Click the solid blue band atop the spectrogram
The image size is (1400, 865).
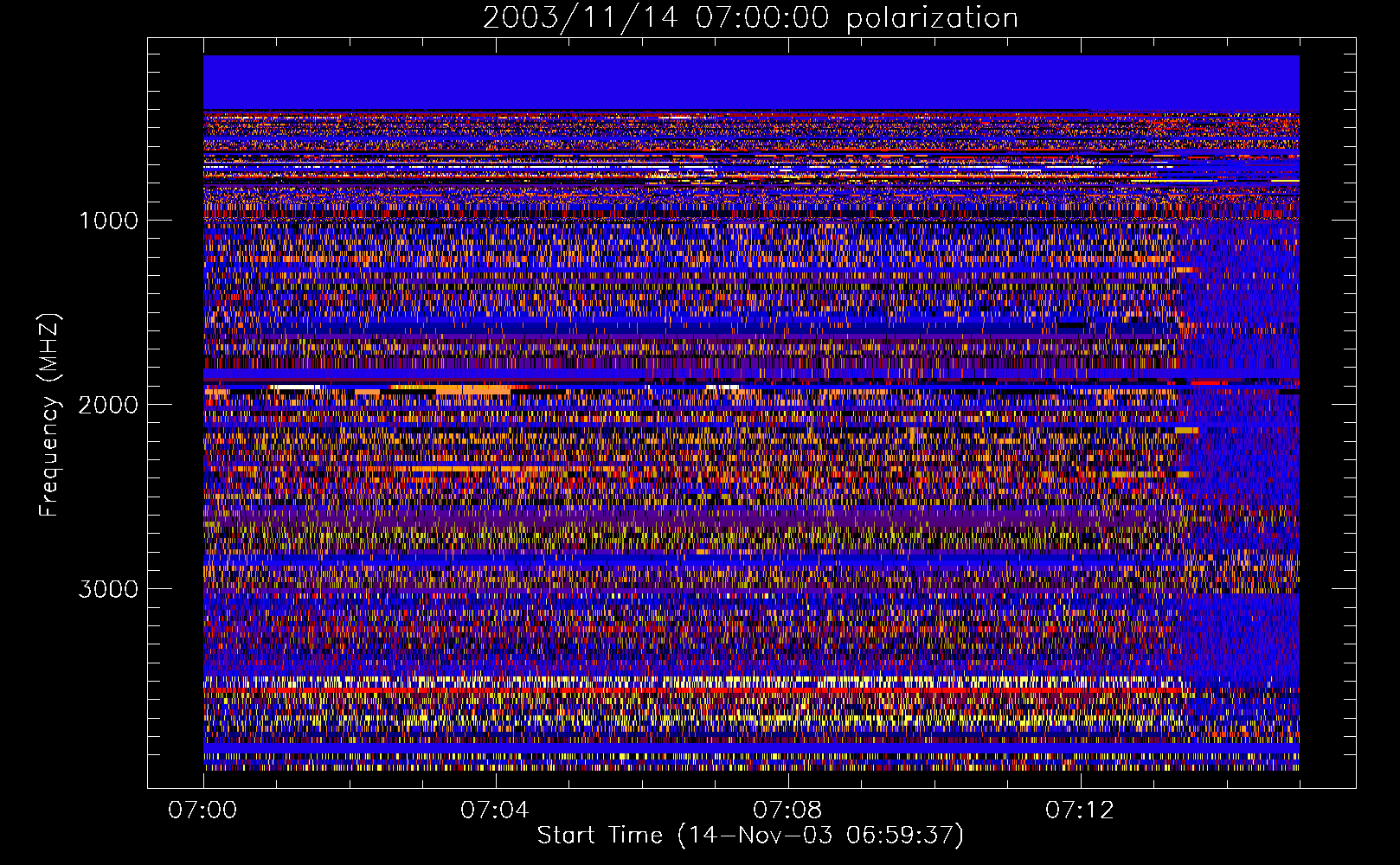[751, 82]
